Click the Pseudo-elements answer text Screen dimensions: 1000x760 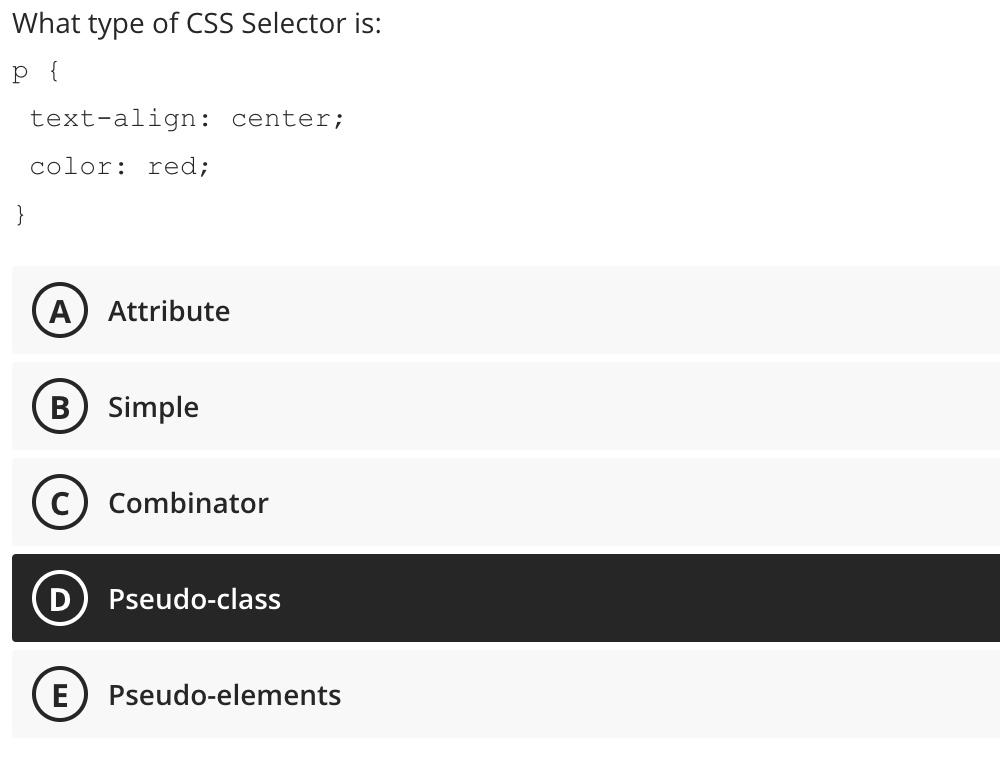[224, 694]
